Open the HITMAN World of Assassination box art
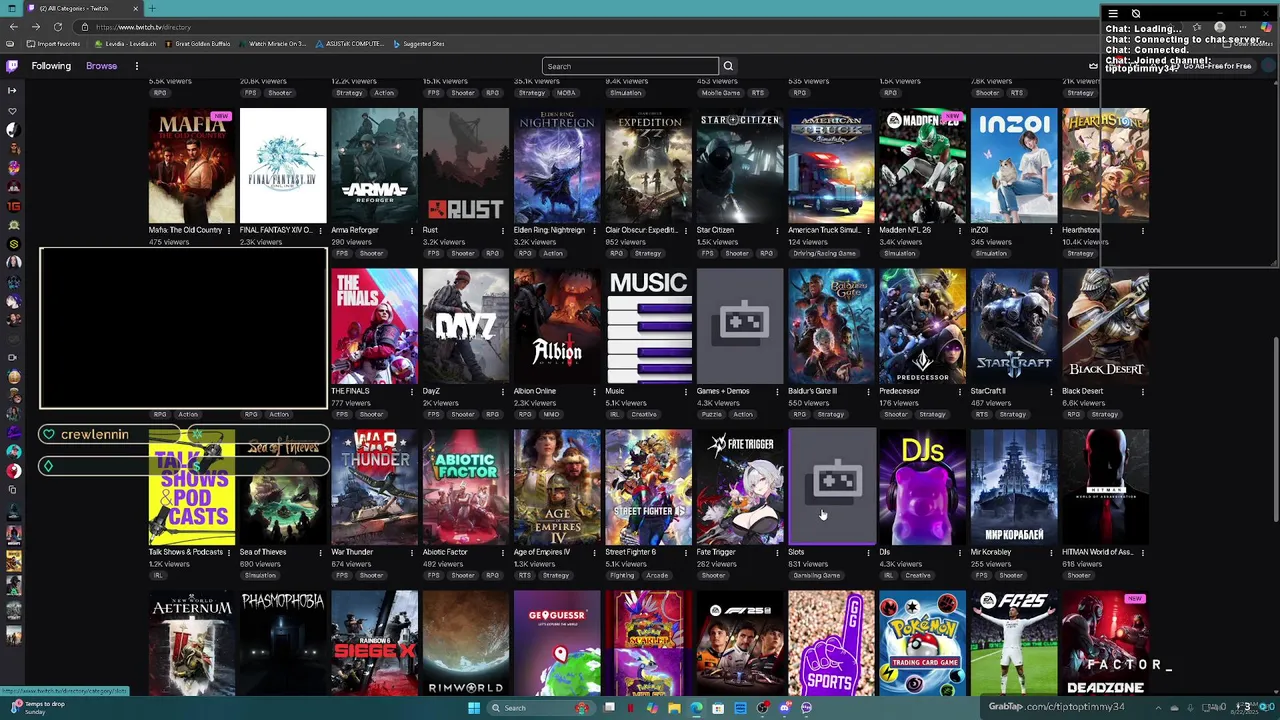Image resolution: width=1280 pixels, height=720 pixels. pos(1105,487)
